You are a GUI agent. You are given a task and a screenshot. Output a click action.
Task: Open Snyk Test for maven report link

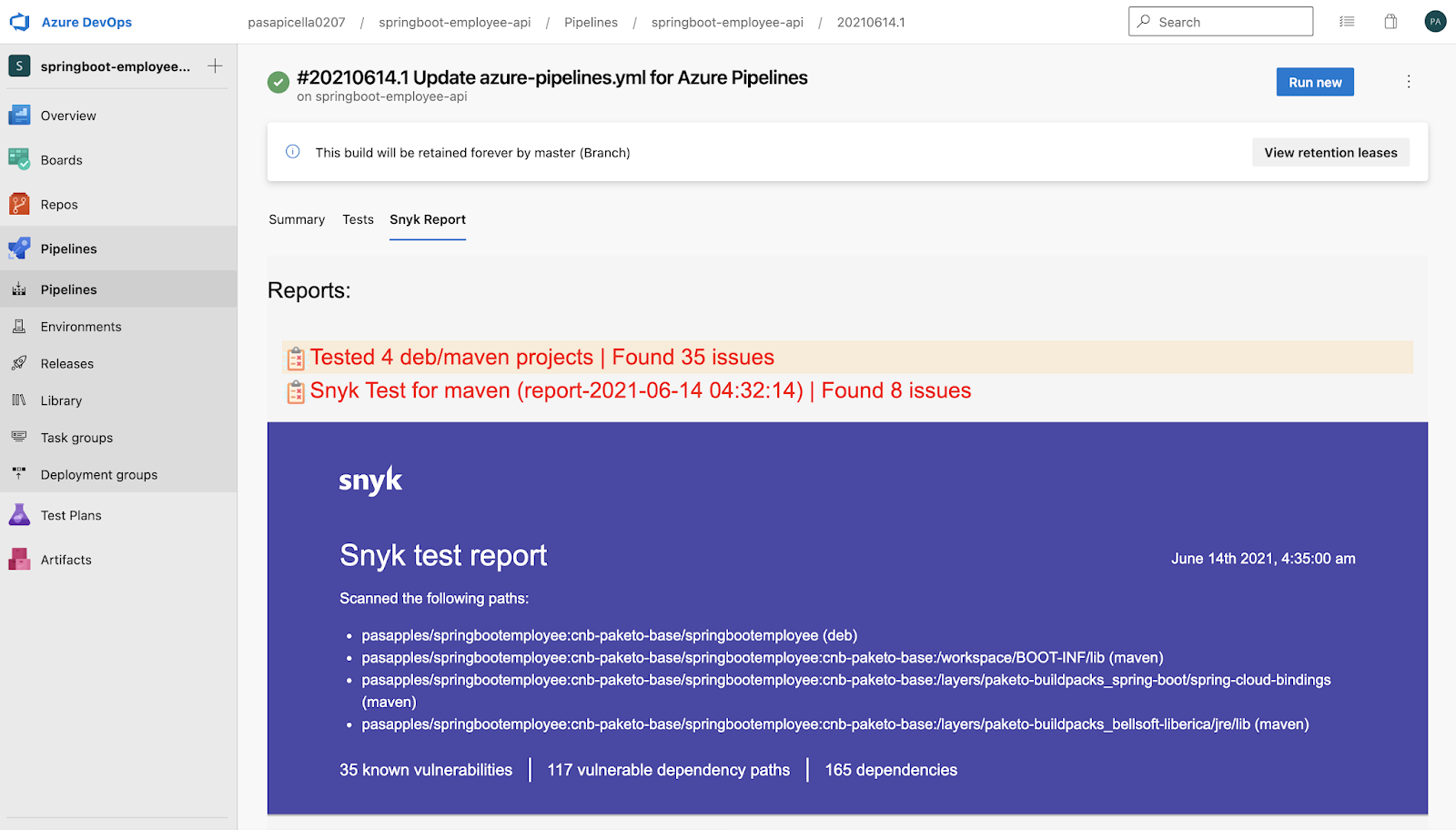[x=641, y=390]
